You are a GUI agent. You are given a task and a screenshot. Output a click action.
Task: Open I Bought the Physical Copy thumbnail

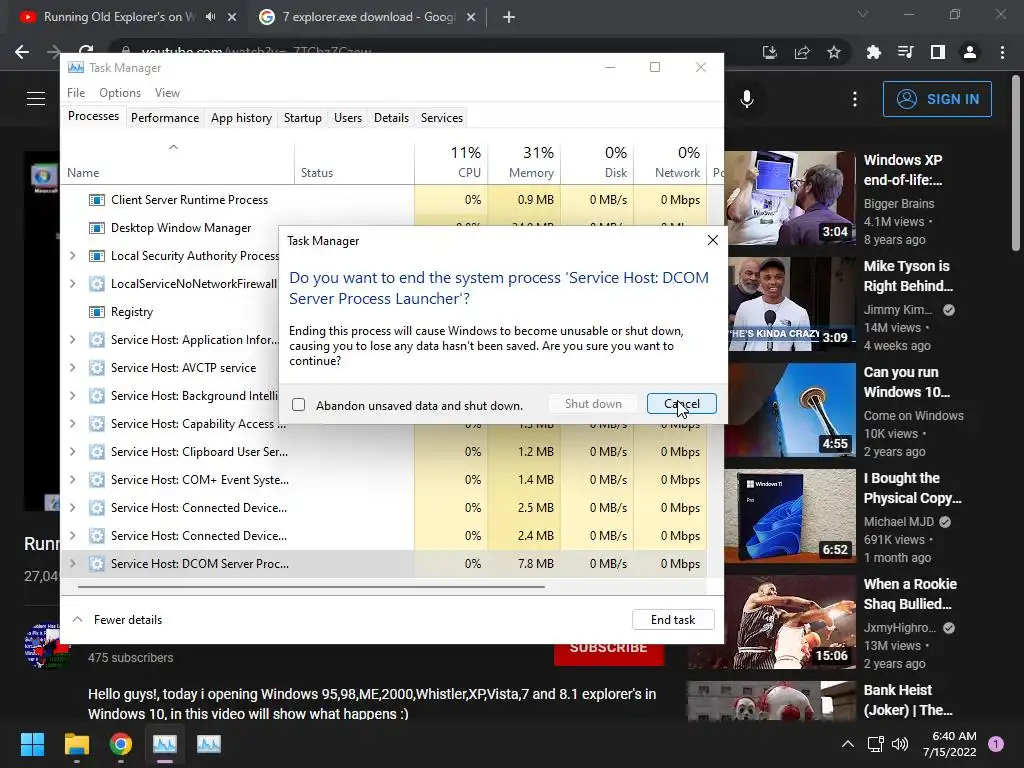click(x=791, y=516)
